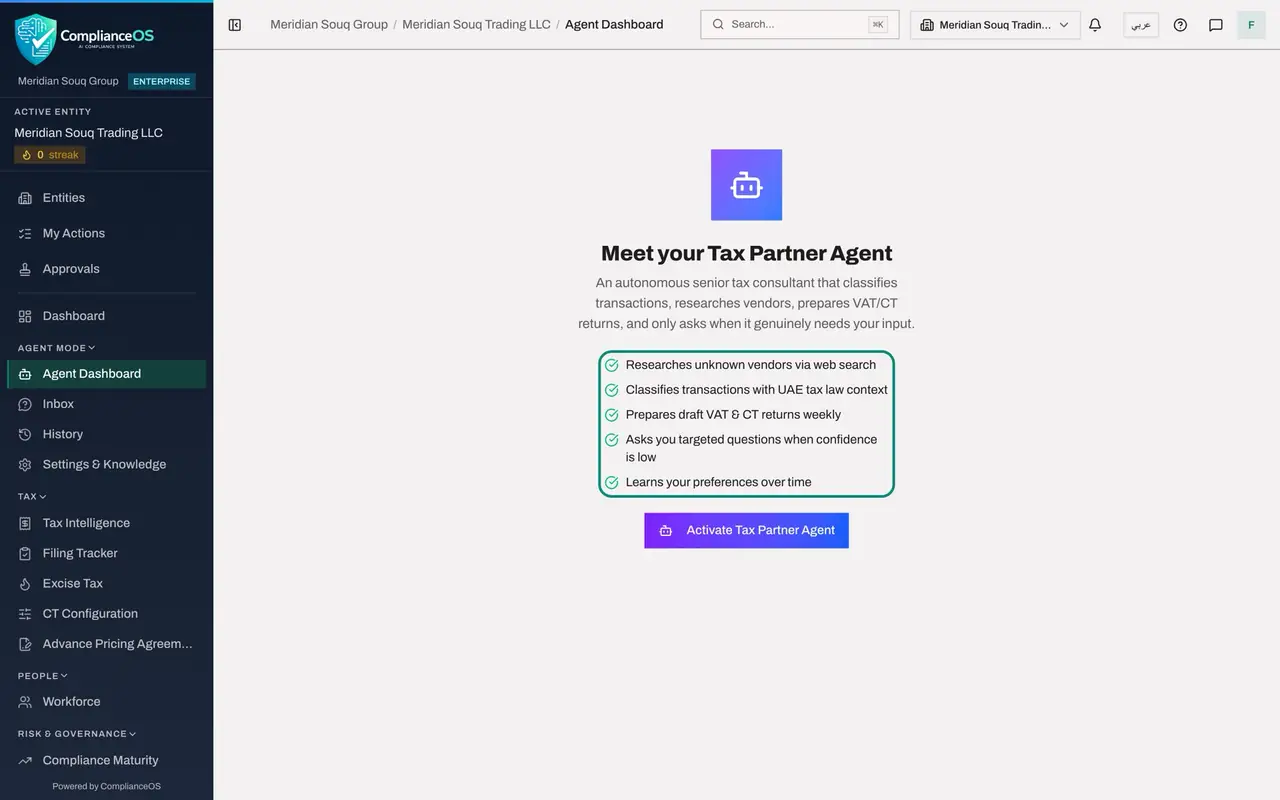Screen dimensions: 1280x800
Task: Click the My Actions checklist icon
Action: coord(25,233)
